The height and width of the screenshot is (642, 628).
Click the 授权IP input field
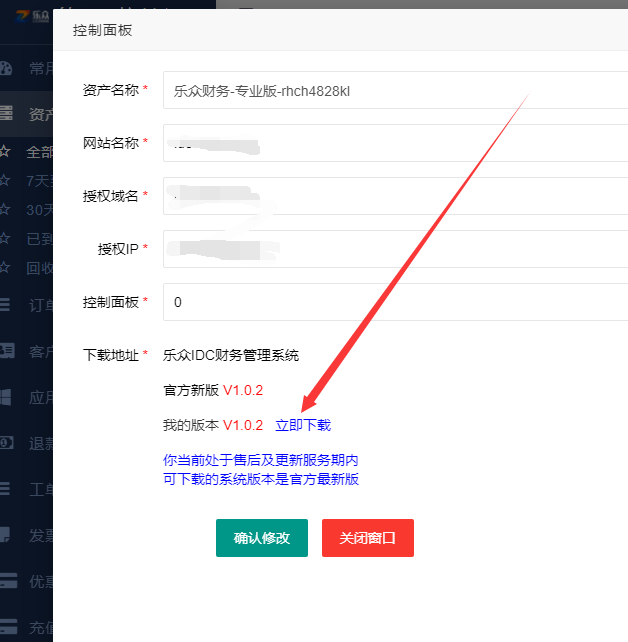[395, 249]
